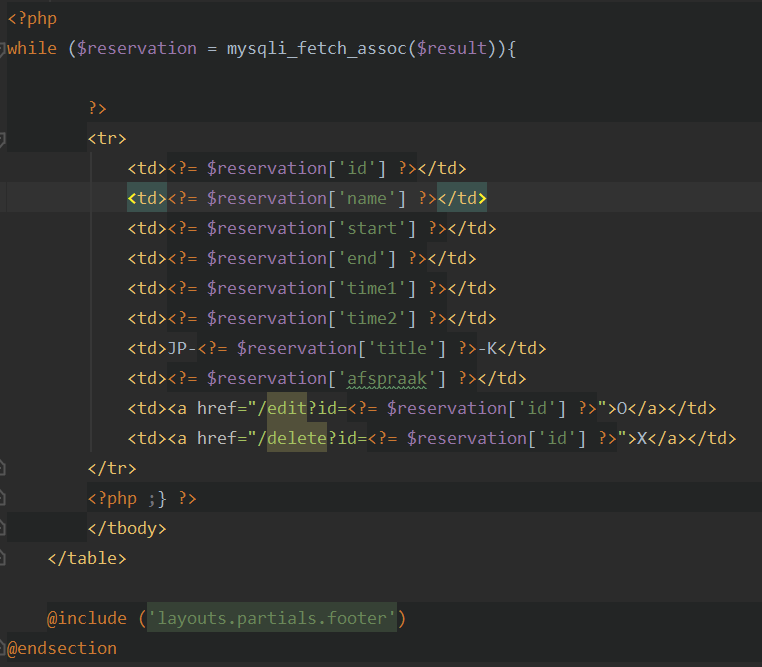Click the /delete path in href

pyautogui.click(x=292, y=439)
